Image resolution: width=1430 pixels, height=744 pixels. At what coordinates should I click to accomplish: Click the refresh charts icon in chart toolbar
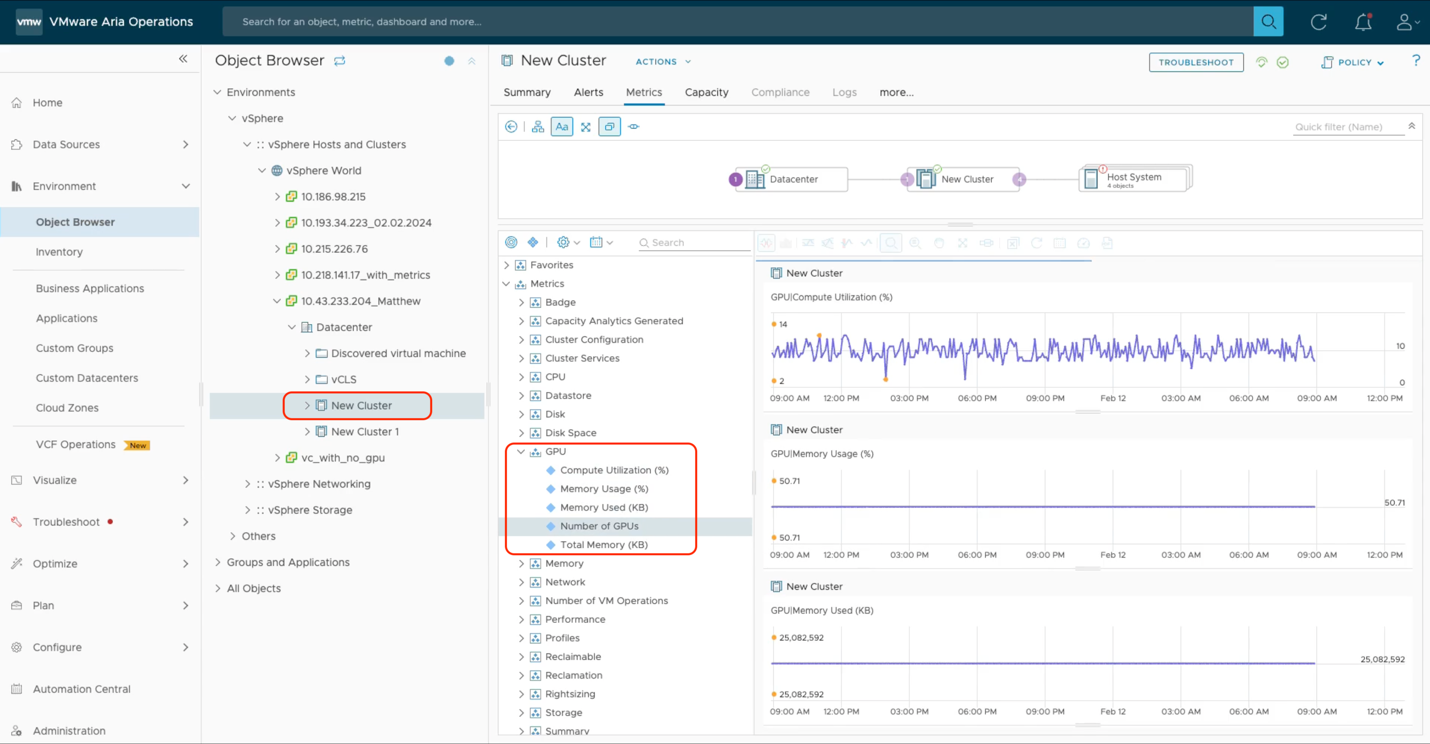[1036, 243]
